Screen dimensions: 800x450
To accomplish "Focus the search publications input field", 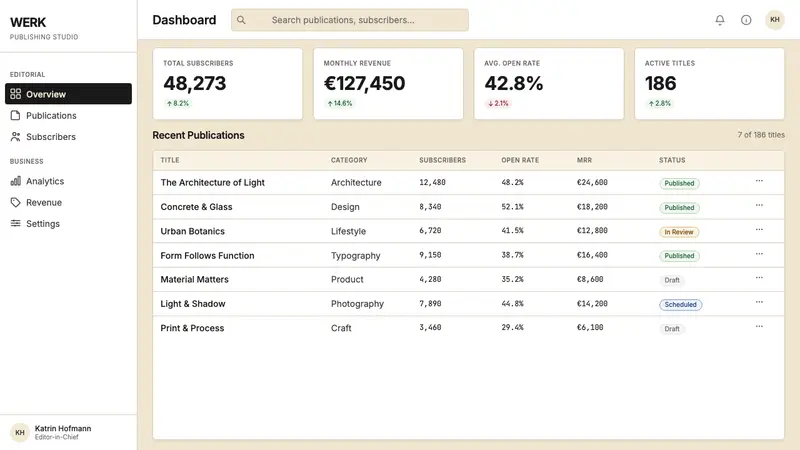I will point(349,20).
